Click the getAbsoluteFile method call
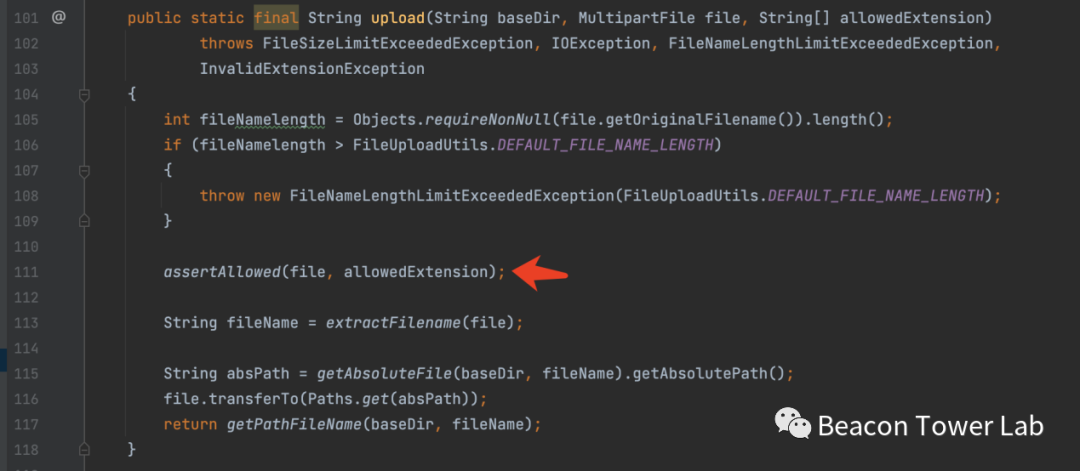This screenshot has height=471, width=1080. tap(380, 374)
